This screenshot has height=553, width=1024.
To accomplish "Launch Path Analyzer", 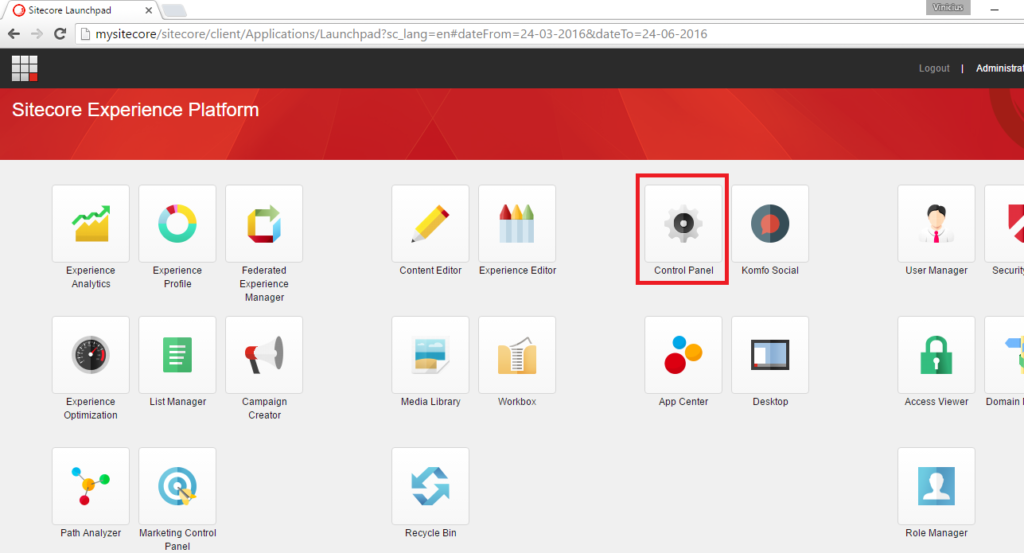I will point(91,486).
